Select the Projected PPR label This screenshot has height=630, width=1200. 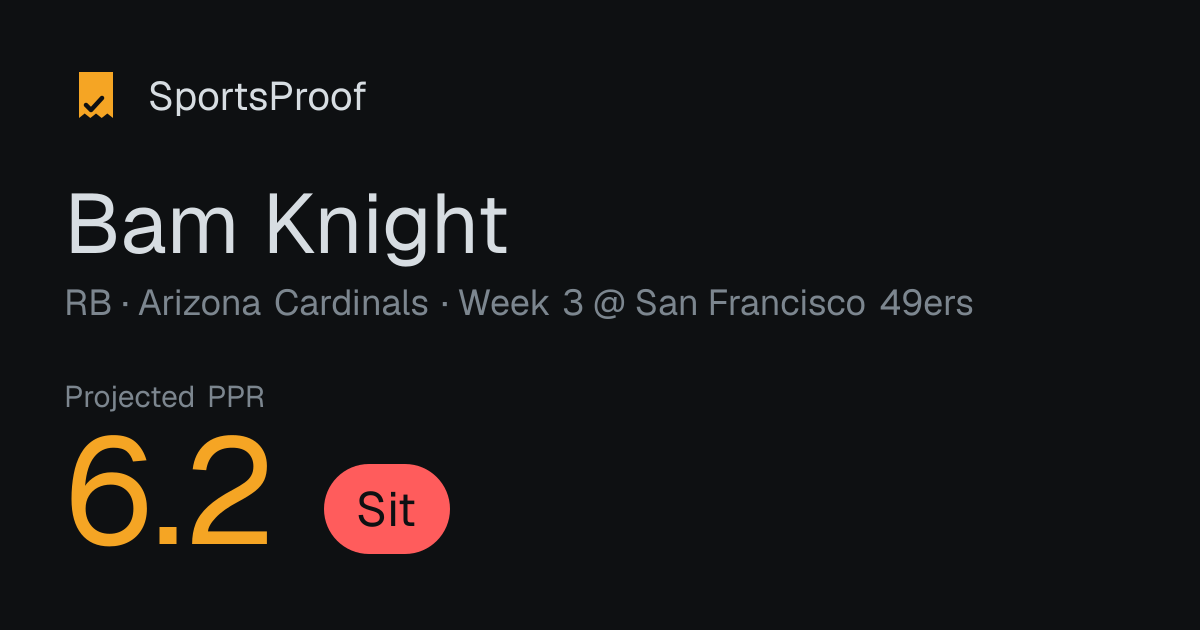pyautogui.click(x=165, y=397)
